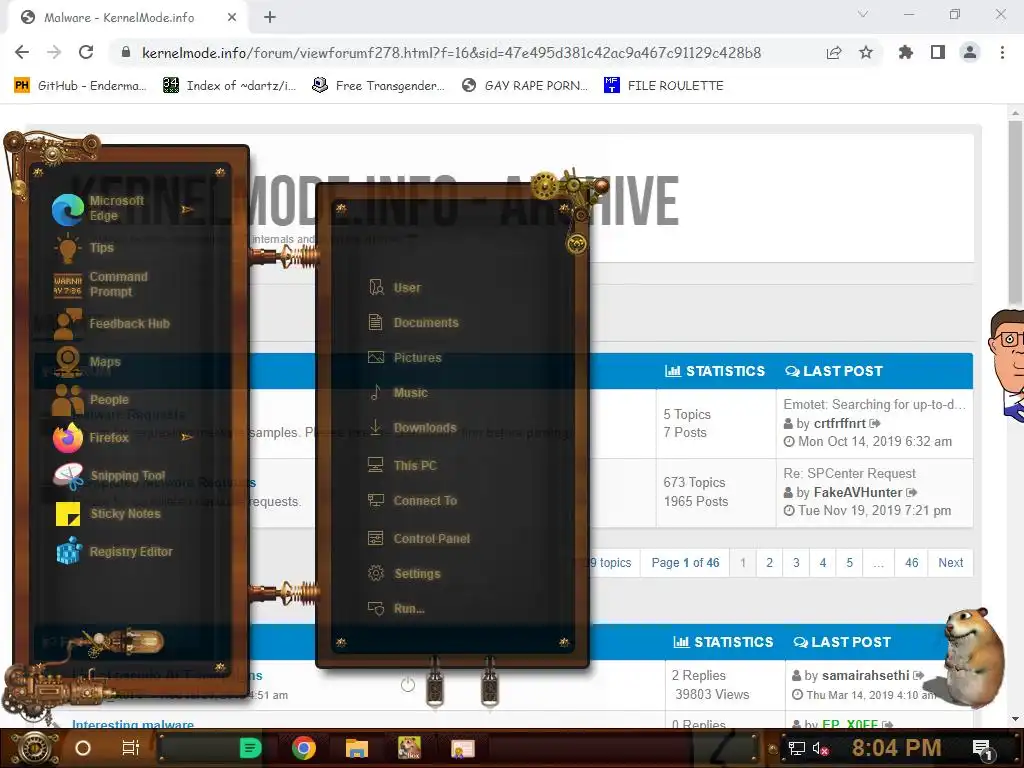Image resolution: width=1024 pixels, height=768 pixels.
Task: Click muted volume icon in tray
Action: [x=820, y=748]
